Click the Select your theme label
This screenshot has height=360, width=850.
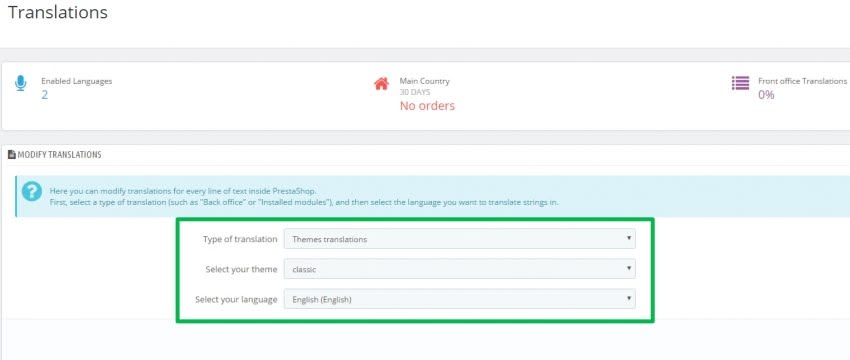241,269
